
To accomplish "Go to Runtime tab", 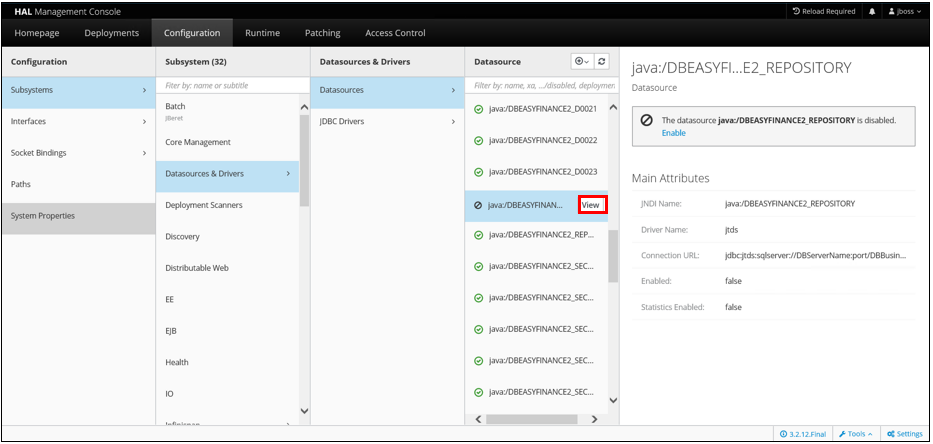I will click(262, 33).
